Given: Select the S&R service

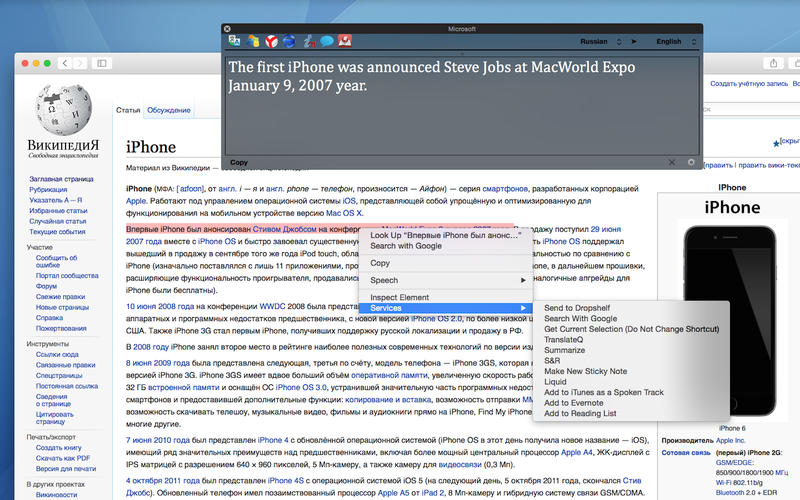Looking at the screenshot, I should [631, 360].
